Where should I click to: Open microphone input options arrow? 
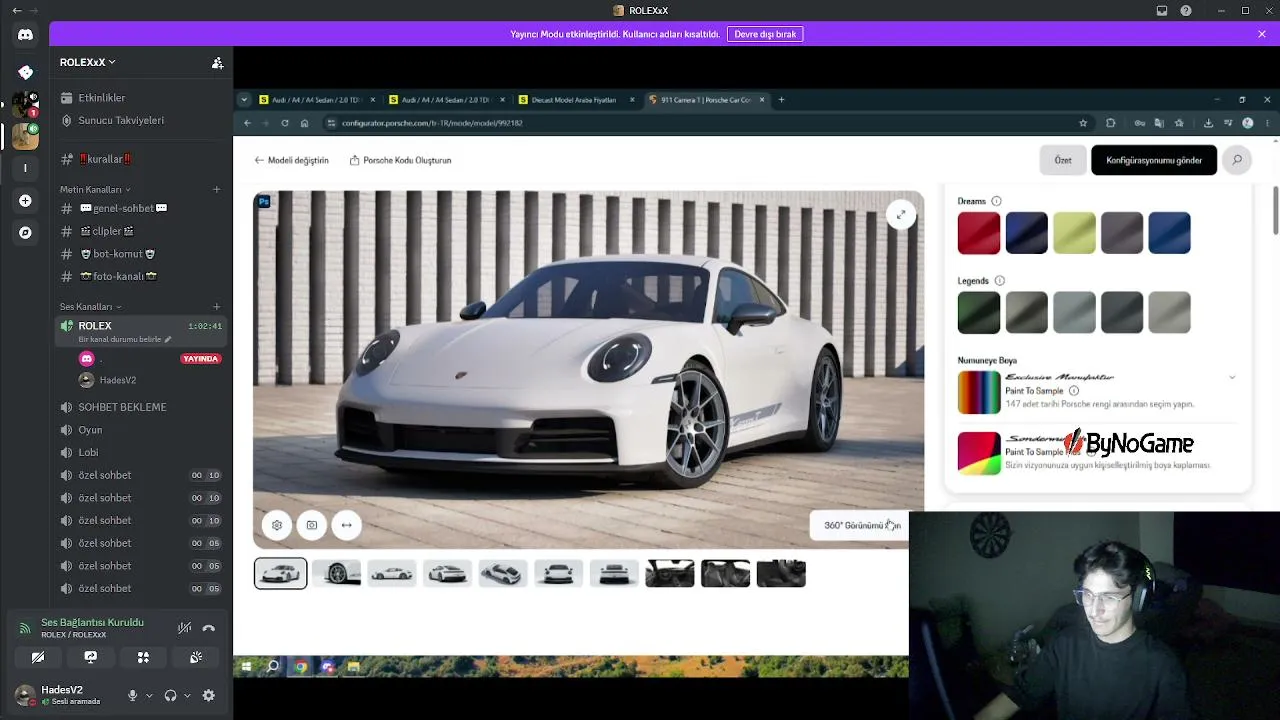(149, 695)
